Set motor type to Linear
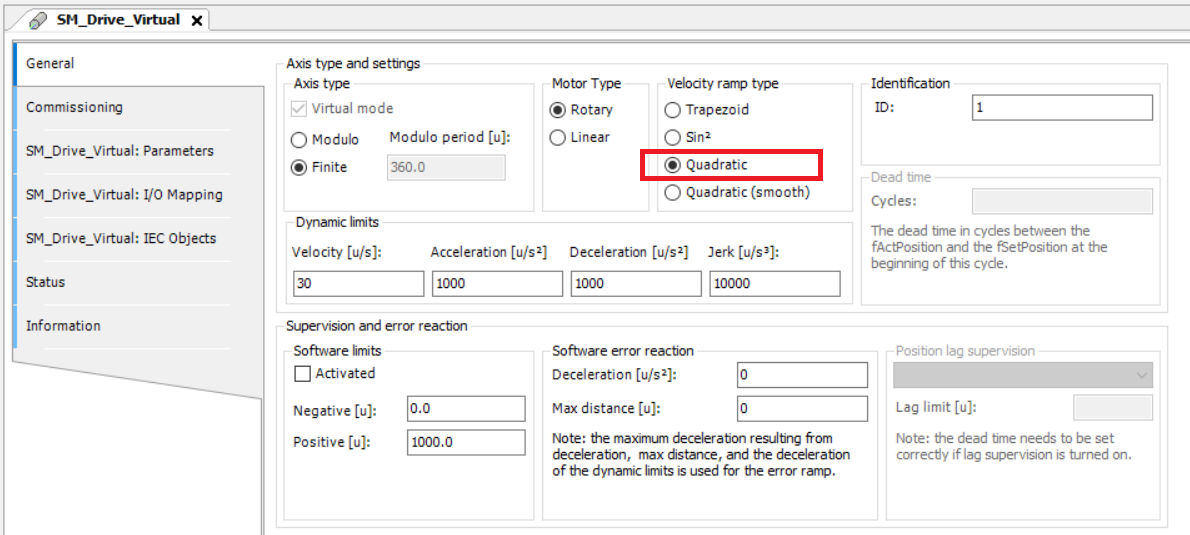 [558, 137]
